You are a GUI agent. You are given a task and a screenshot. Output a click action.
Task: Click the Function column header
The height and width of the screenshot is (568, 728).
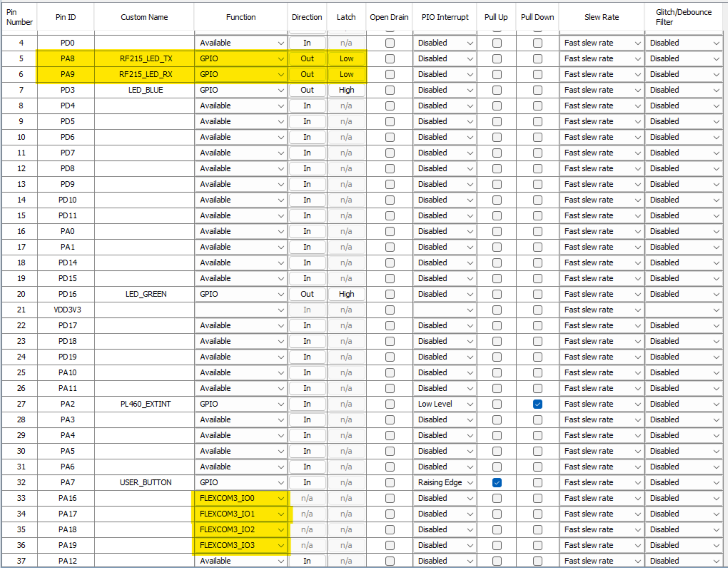pos(241,17)
